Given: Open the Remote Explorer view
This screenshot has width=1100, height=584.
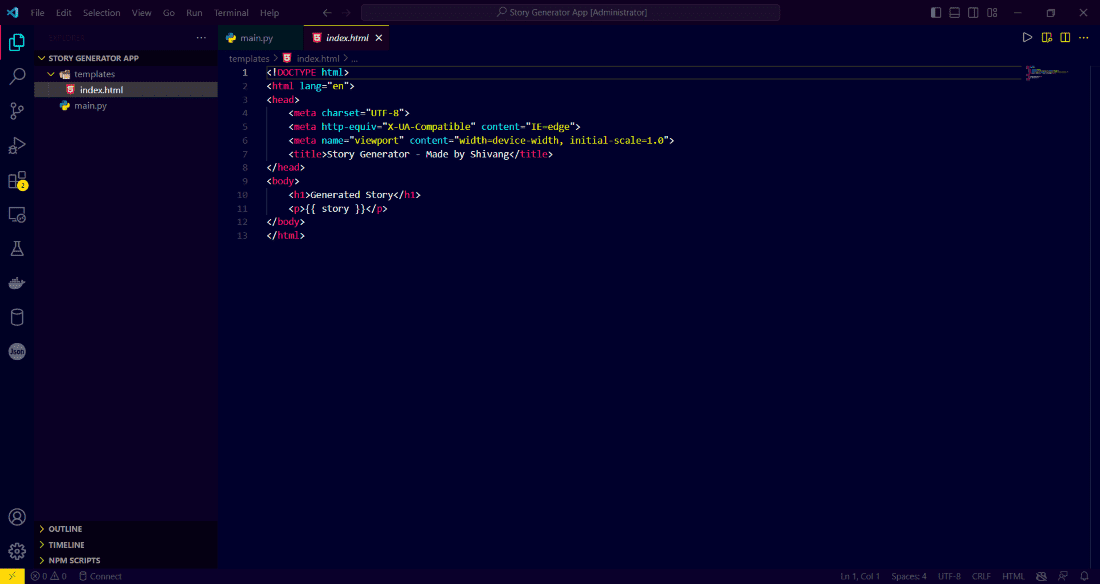Looking at the screenshot, I should click(17, 215).
